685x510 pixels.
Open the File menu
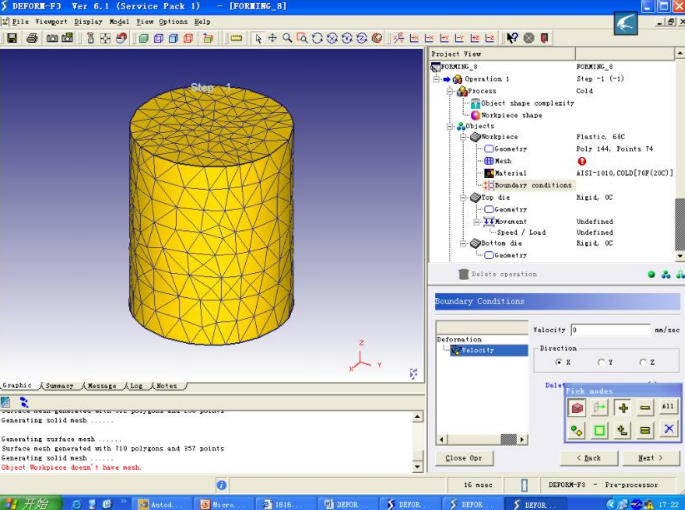20,22
